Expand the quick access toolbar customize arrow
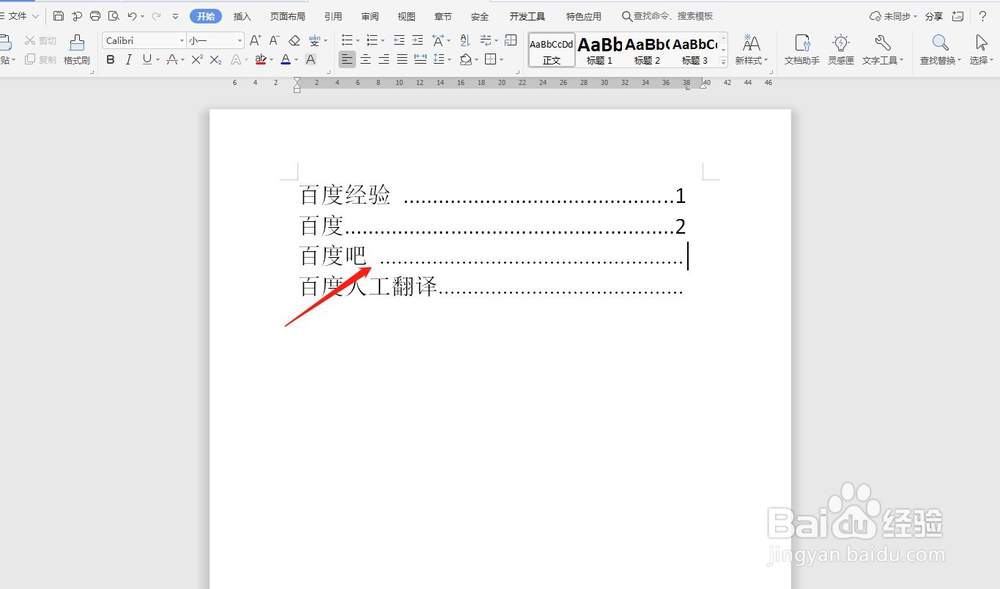Image resolution: width=1000 pixels, height=589 pixels. tap(175, 16)
